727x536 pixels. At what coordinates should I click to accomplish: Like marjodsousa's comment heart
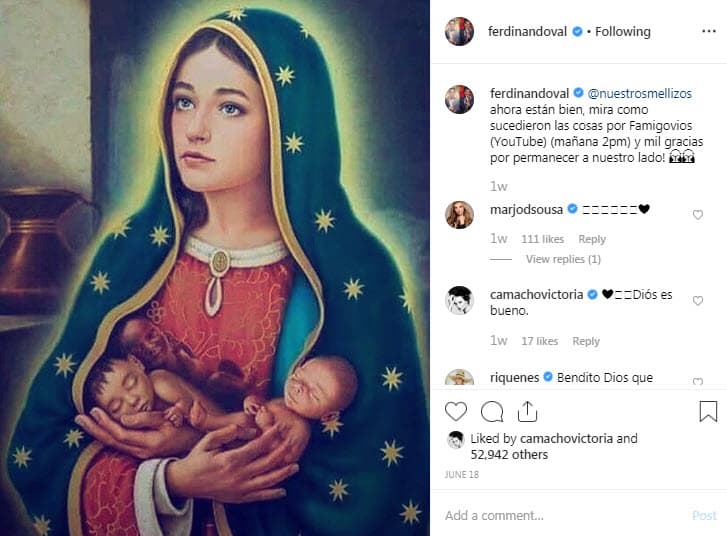[x=698, y=215]
